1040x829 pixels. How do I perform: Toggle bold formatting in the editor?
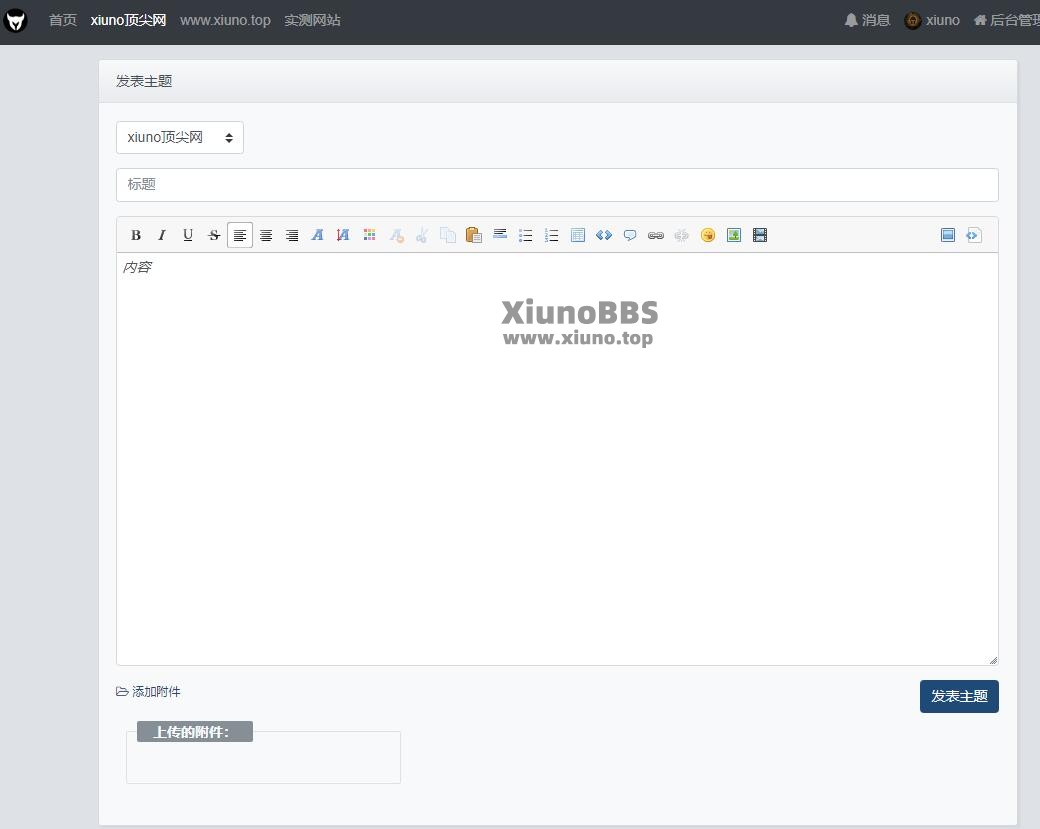(x=136, y=235)
